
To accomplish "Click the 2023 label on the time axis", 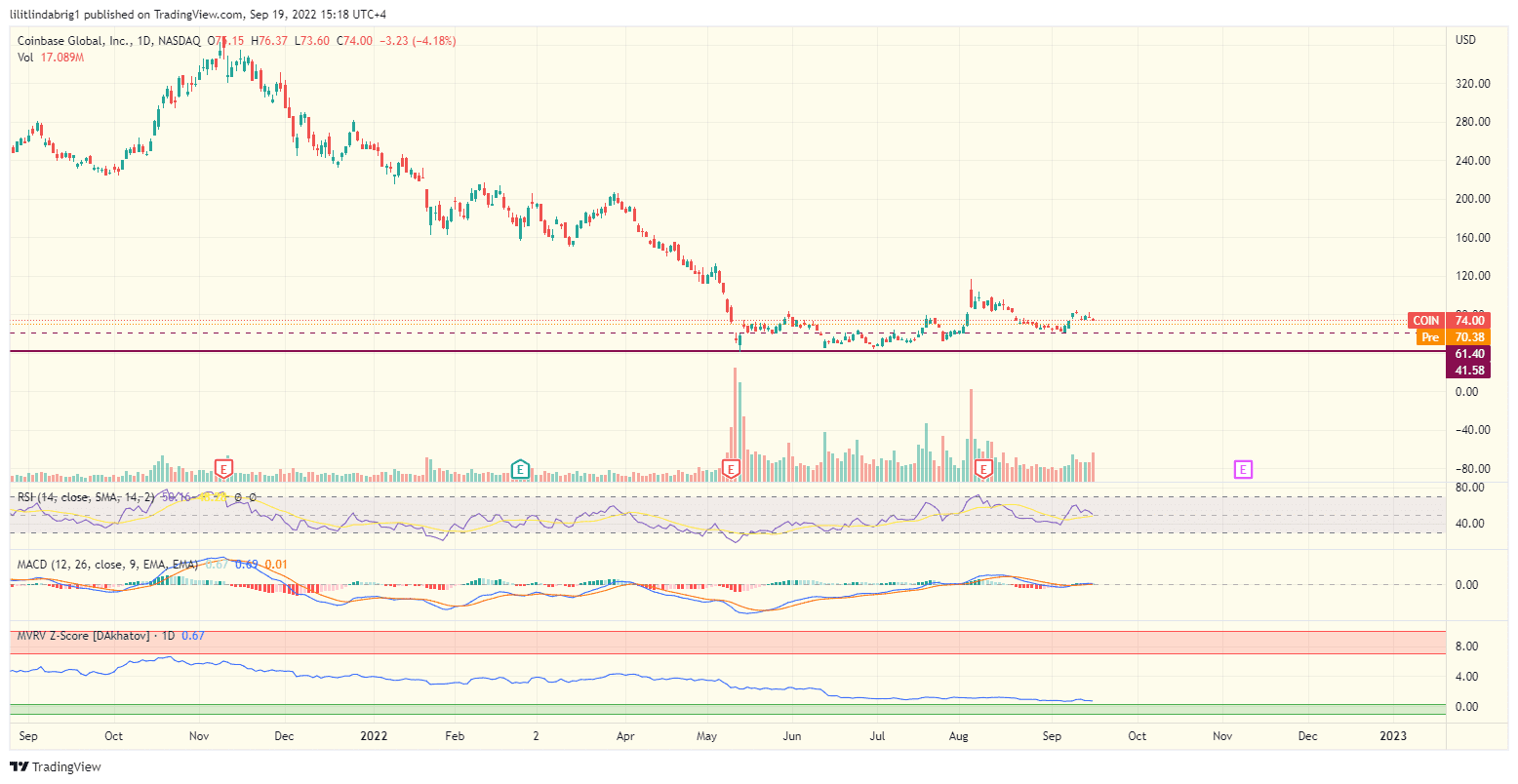I will 1395,737.
